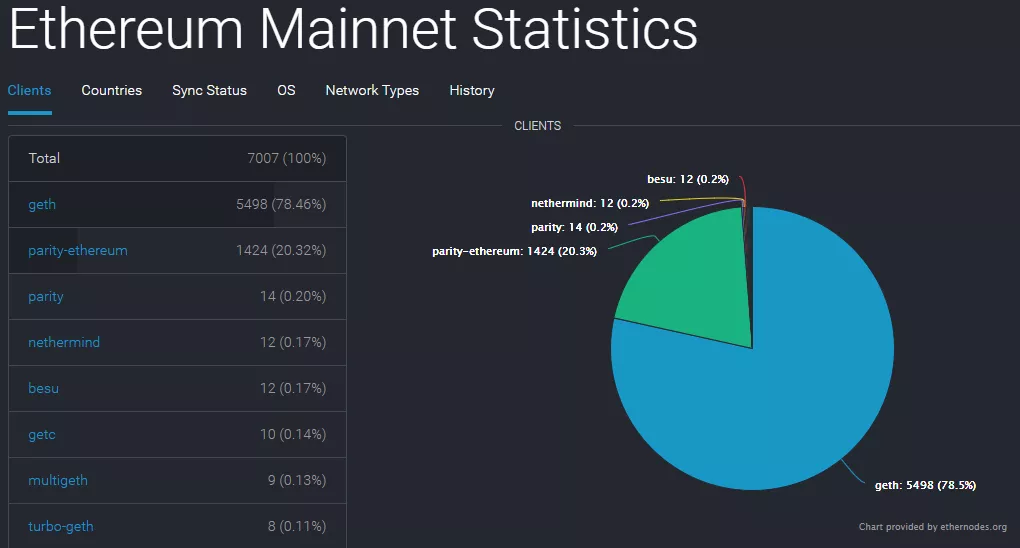Open the getc client link
Image resolution: width=1020 pixels, height=548 pixels.
[x=42, y=434]
